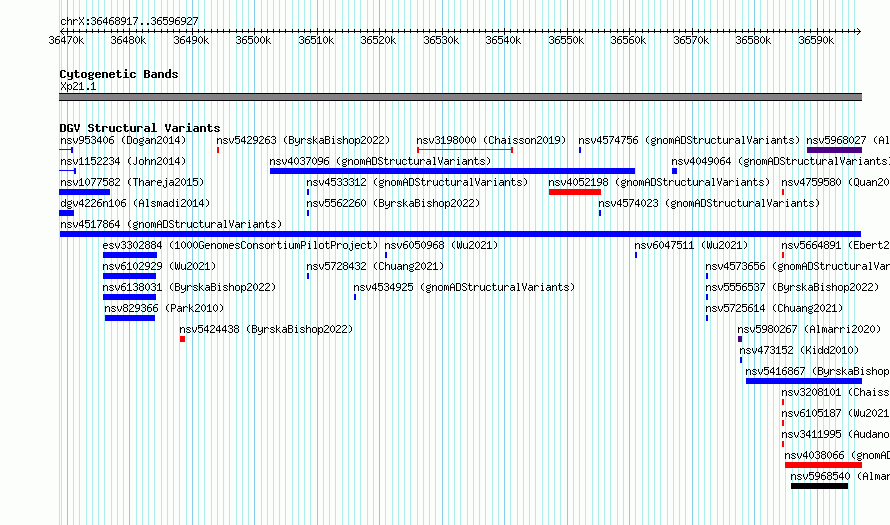The height and width of the screenshot is (525, 890).
Task: Click the 36470k ruler tick label
Action: pyautogui.click(x=66, y=40)
